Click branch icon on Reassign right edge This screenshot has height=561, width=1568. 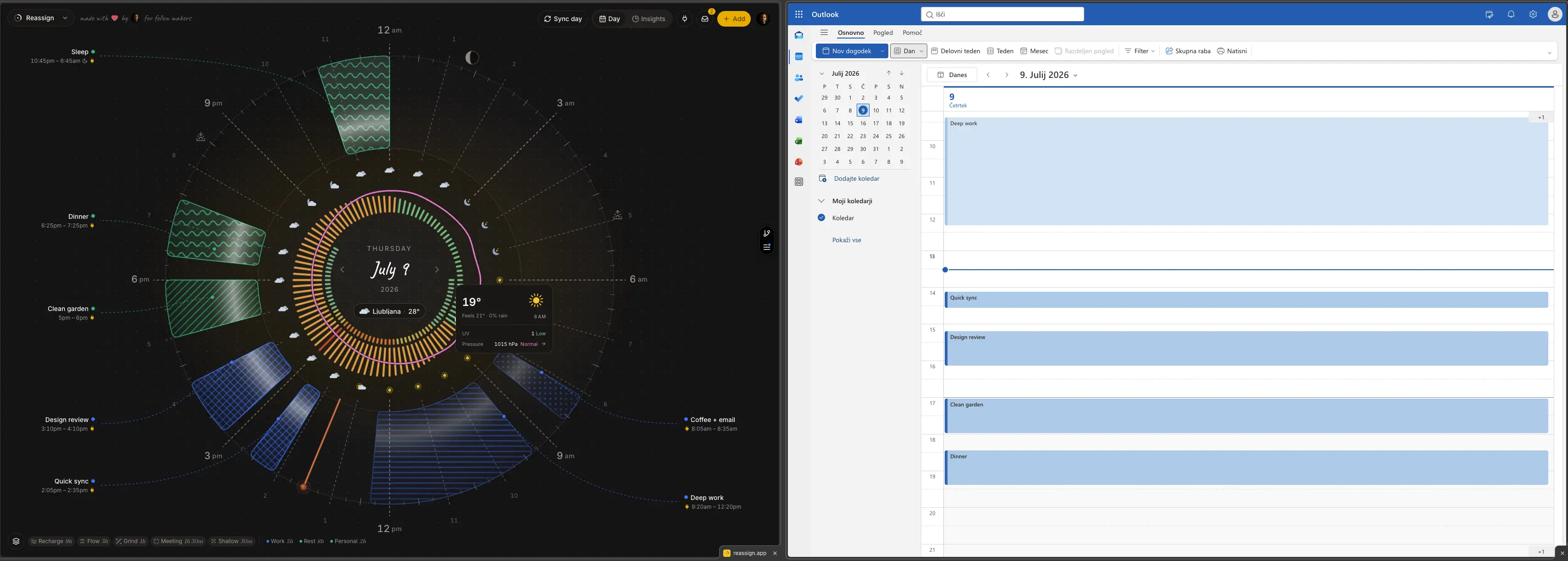[x=766, y=233]
